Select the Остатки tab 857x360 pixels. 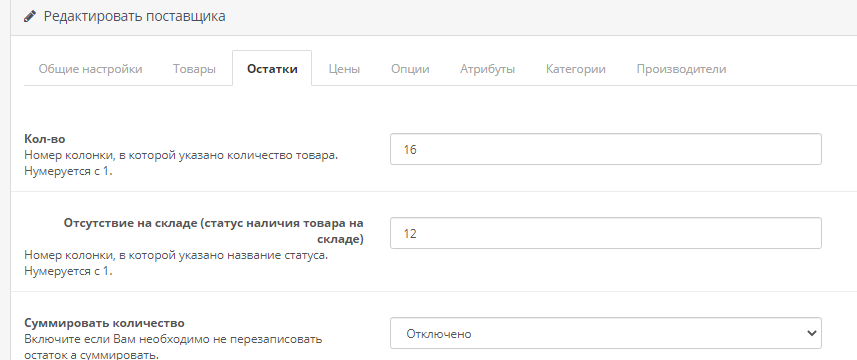click(x=272, y=69)
